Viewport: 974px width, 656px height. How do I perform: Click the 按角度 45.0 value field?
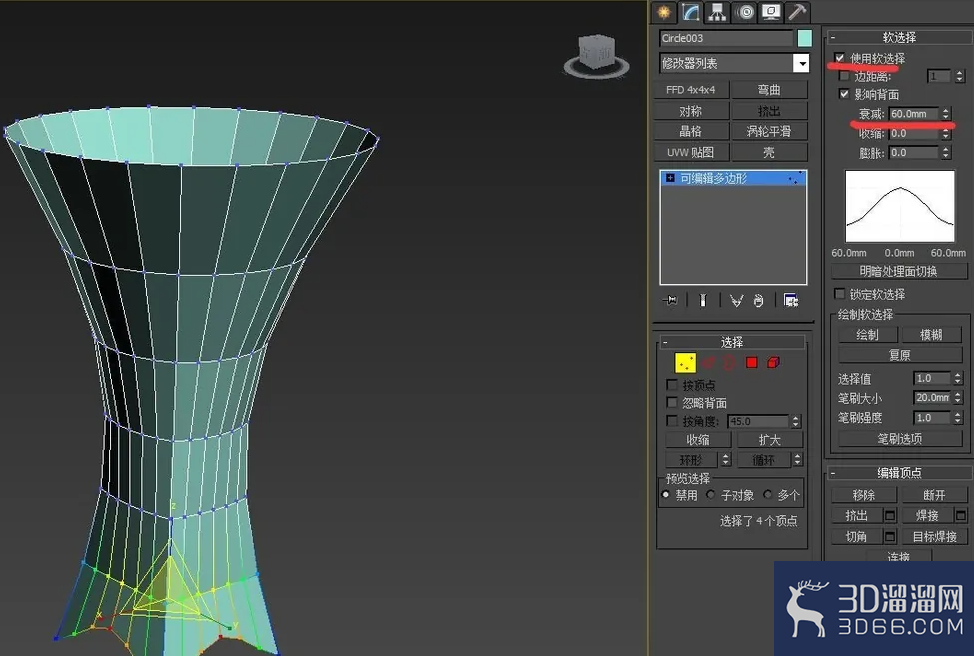point(758,421)
